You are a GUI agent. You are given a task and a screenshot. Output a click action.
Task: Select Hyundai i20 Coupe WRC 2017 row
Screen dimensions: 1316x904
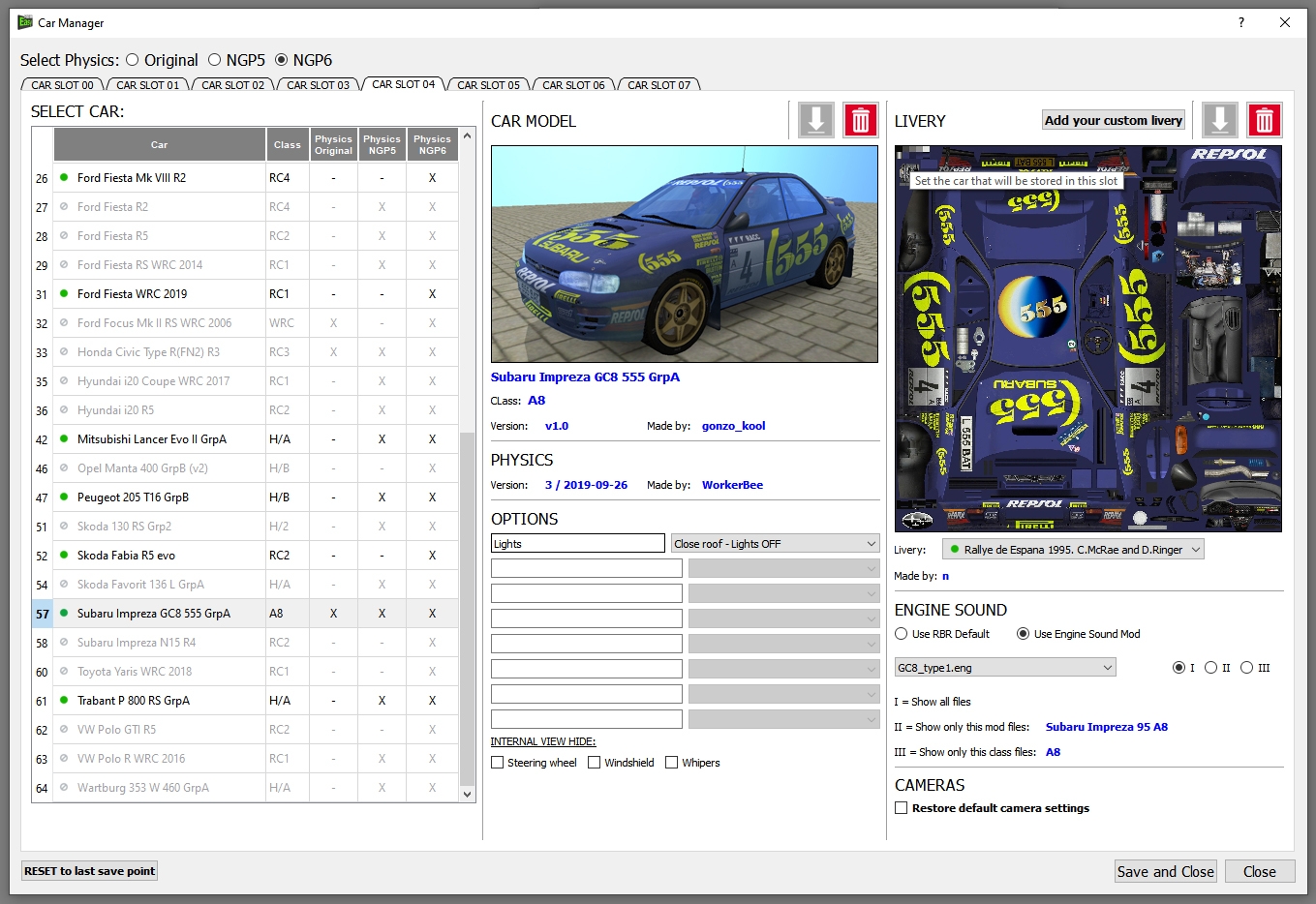245,381
